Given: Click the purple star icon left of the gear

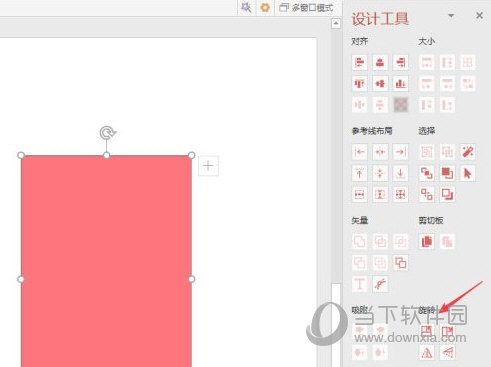Looking at the screenshot, I should point(246,7).
